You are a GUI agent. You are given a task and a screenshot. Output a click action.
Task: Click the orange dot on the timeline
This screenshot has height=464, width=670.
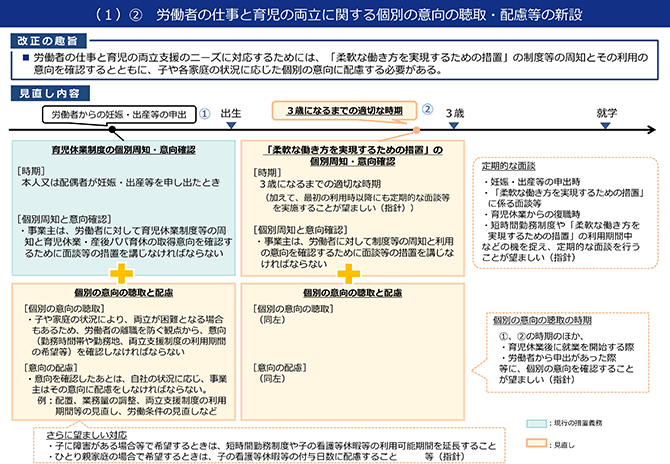click(x=417, y=130)
